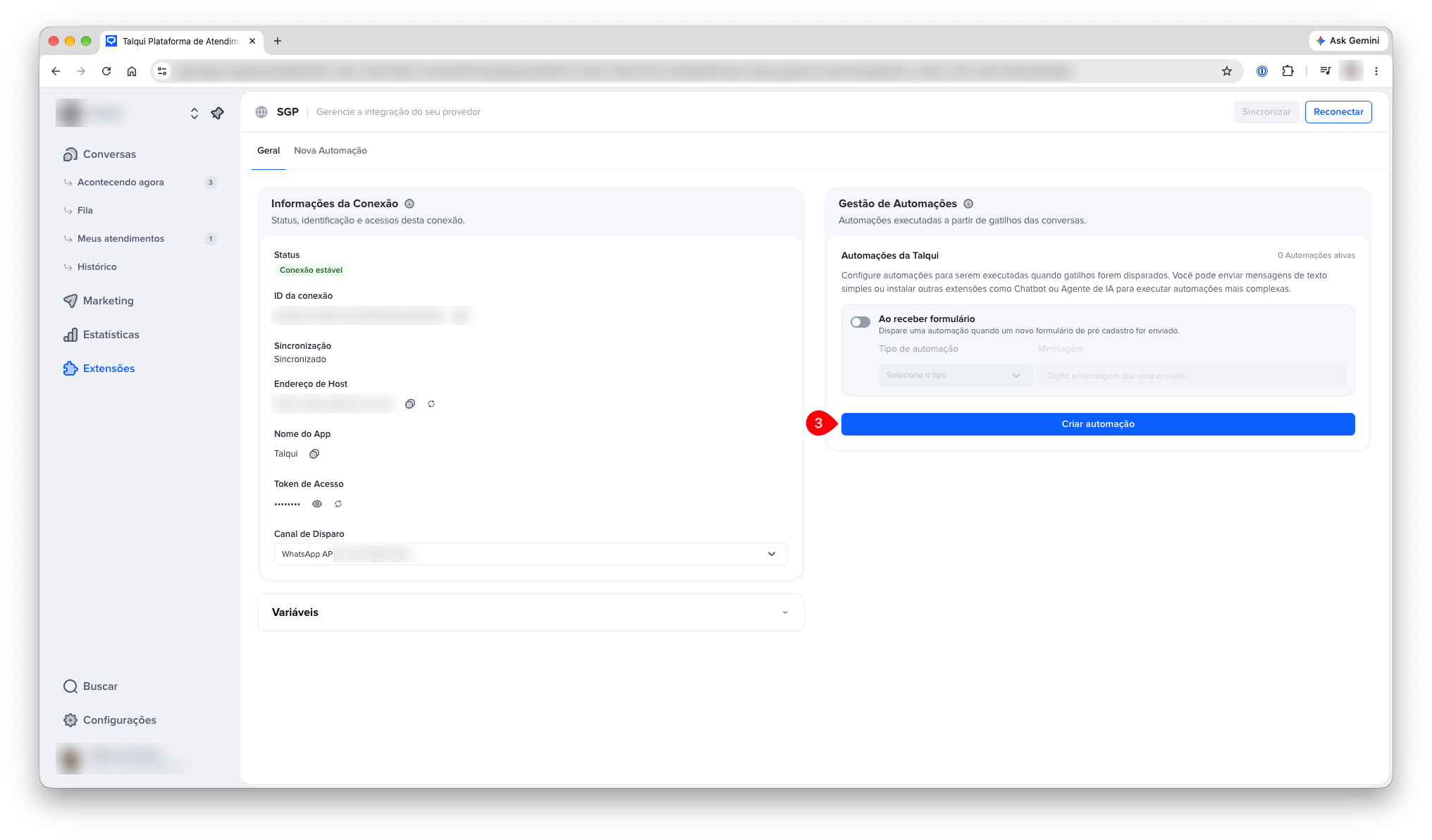Open info icon beside Gestão de Automações

[x=968, y=204]
